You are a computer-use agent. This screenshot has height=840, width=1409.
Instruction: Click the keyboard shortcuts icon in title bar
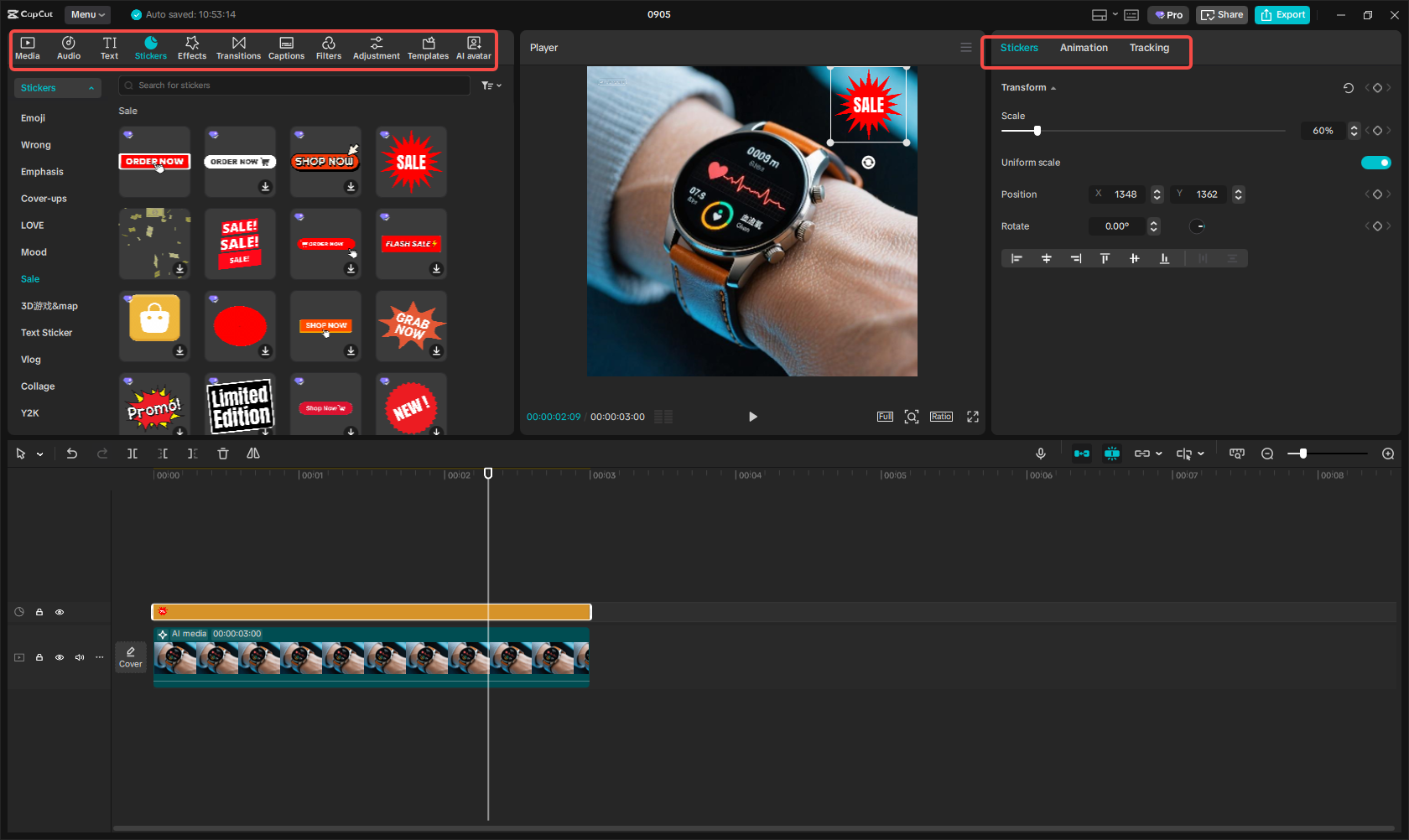(1131, 15)
